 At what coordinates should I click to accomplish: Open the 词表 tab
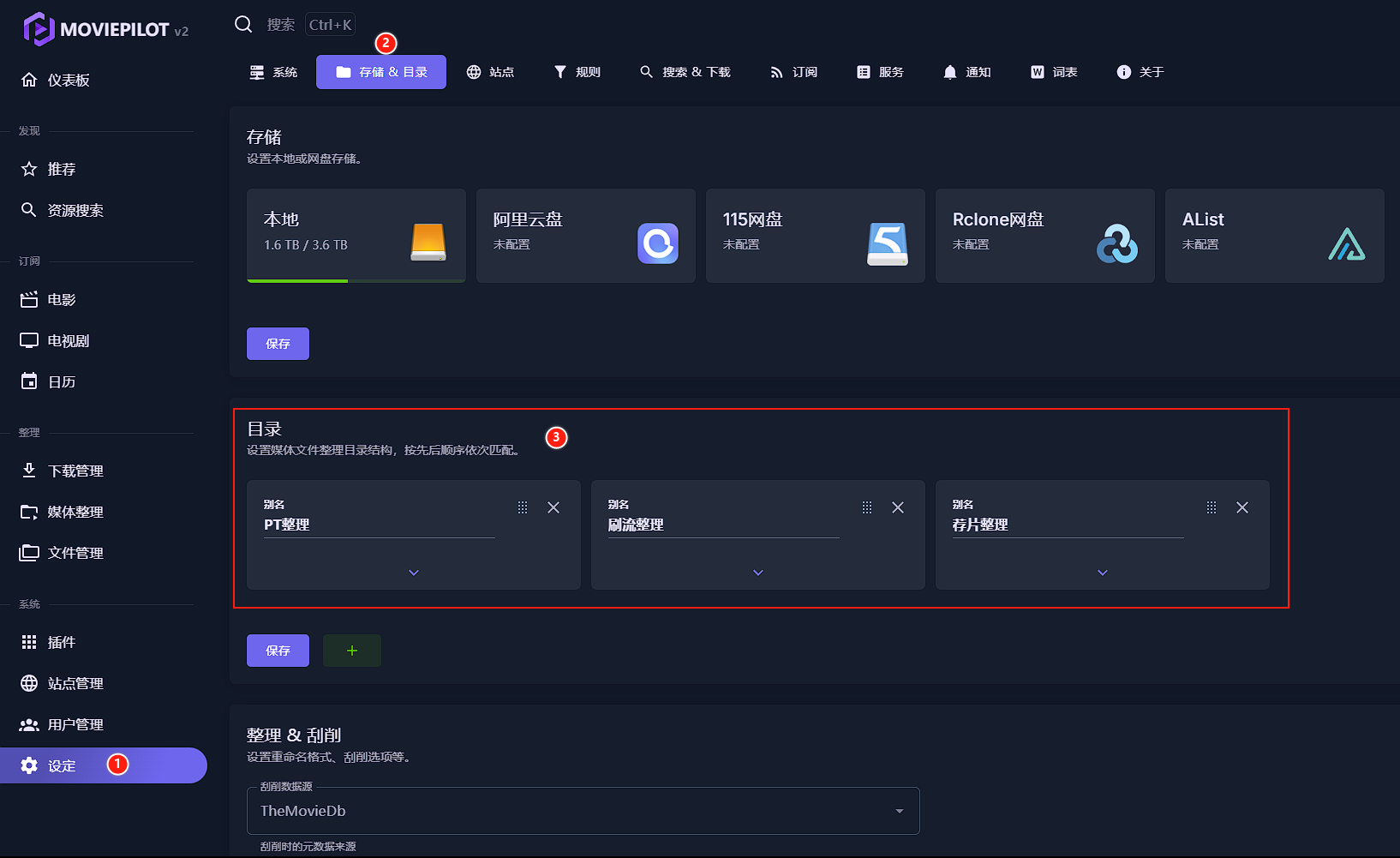tap(1054, 72)
